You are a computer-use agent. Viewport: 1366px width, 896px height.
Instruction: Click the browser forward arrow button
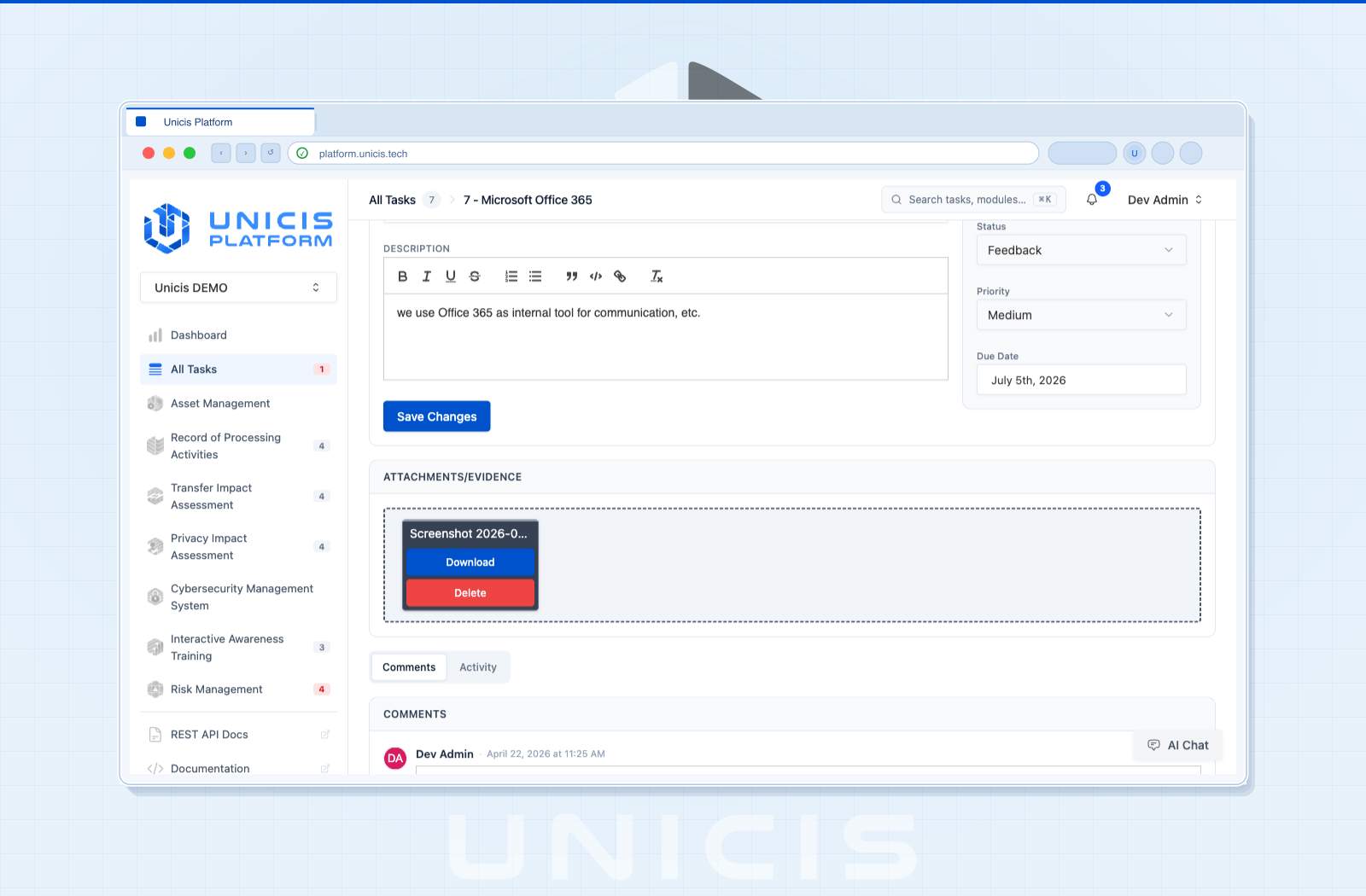[x=246, y=154]
